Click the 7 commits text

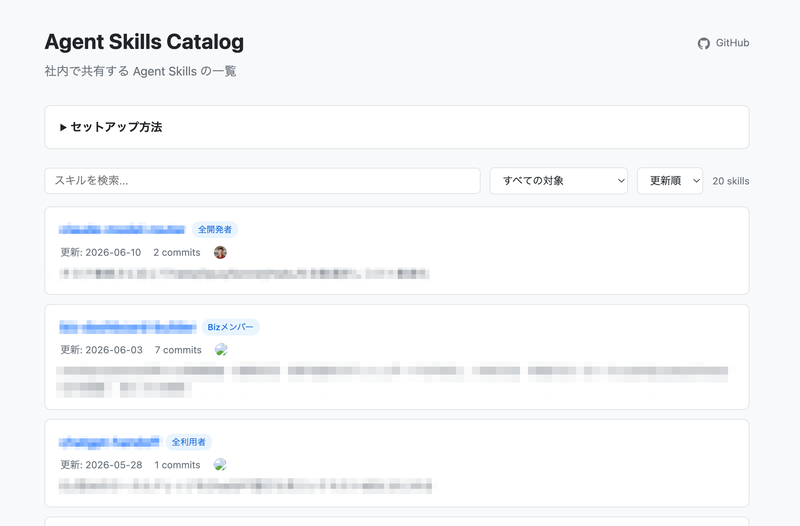pos(178,350)
